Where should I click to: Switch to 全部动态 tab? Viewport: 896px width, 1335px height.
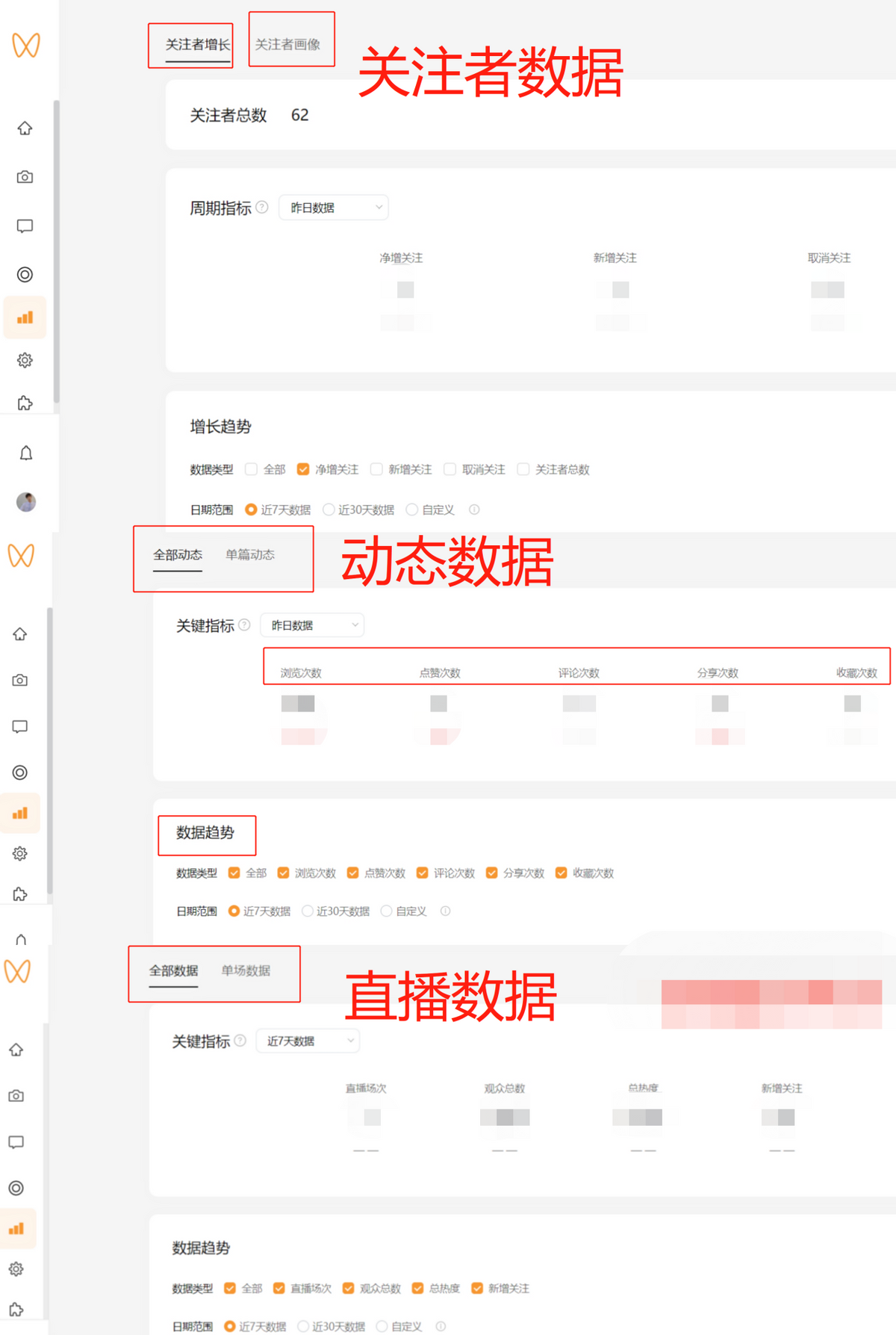[x=178, y=554]
